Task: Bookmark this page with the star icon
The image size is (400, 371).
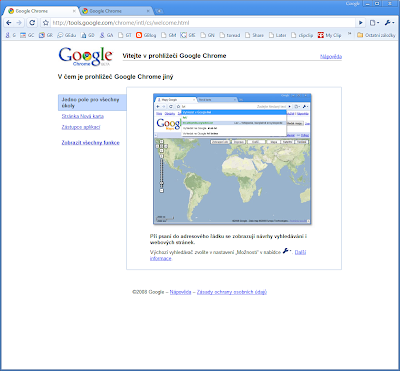Action: coord(46,23)
